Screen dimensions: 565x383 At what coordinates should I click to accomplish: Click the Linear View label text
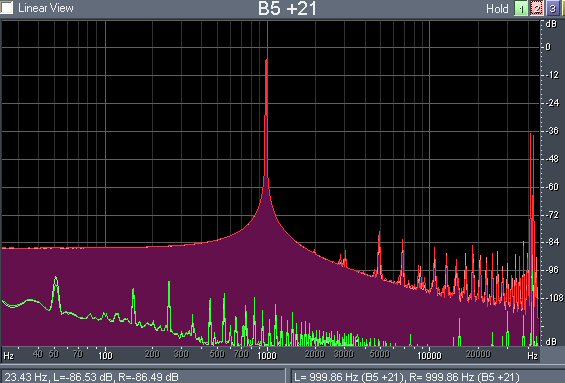46,8
